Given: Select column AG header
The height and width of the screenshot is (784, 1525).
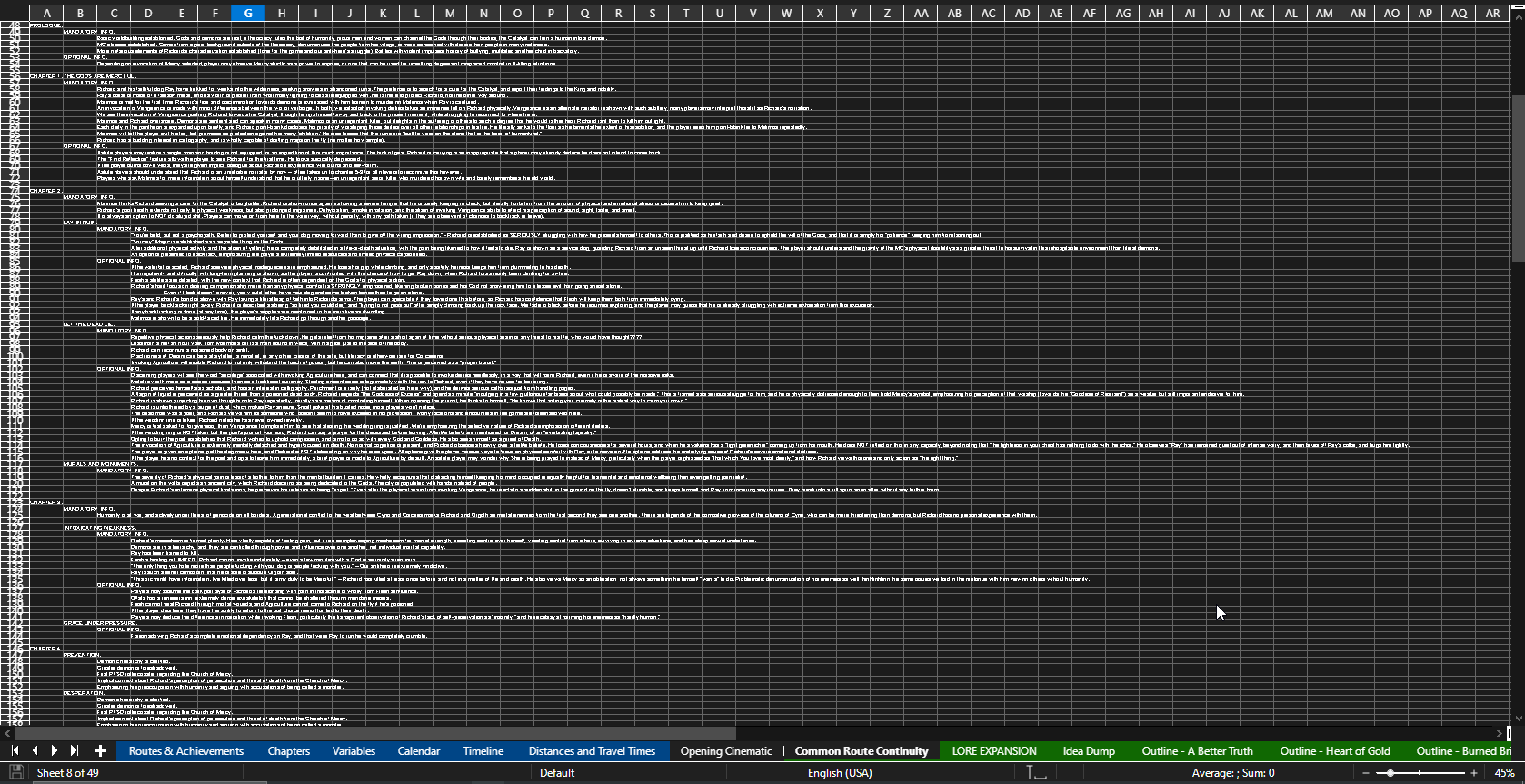Looking at the screenshot, I should (x=1122, y=13).
